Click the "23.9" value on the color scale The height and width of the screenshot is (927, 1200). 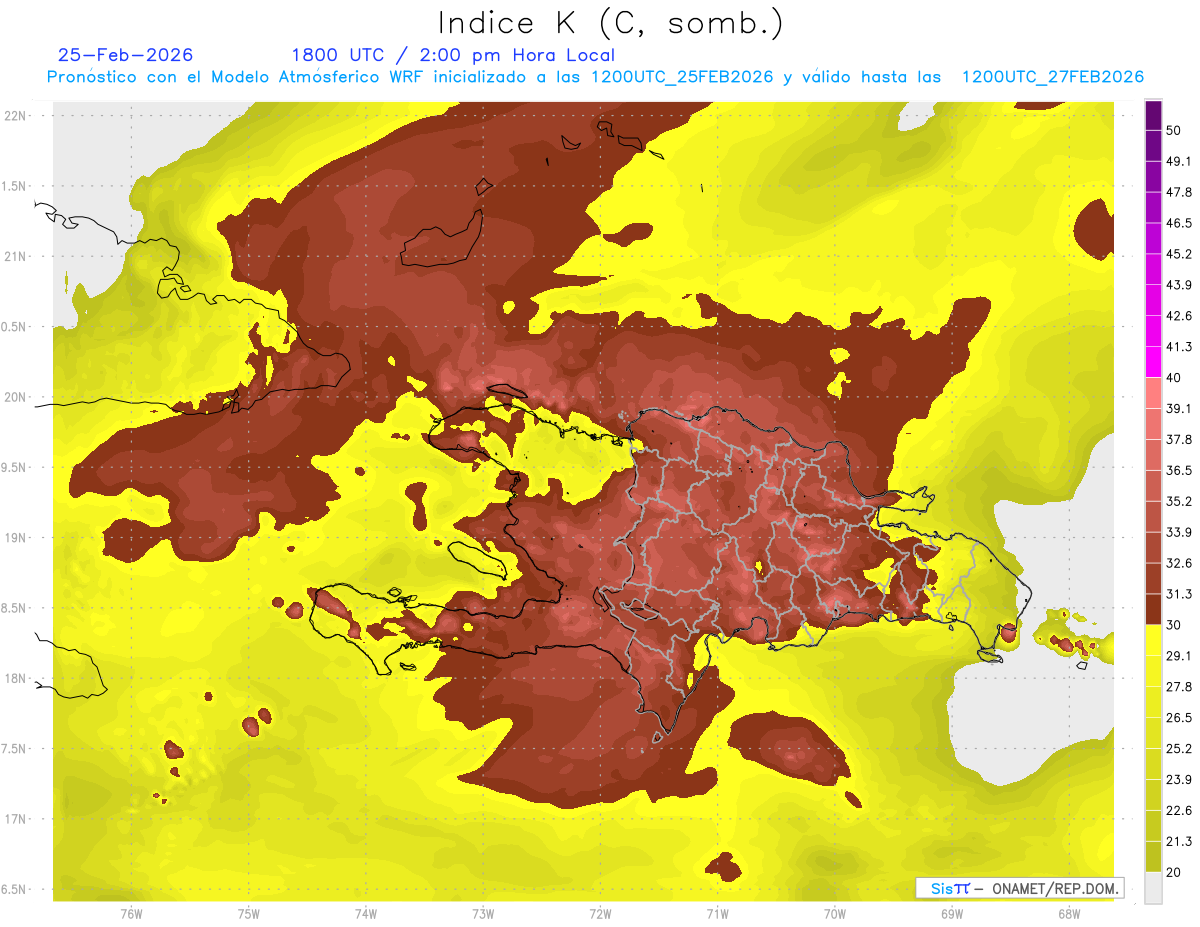coord(1179,779)
